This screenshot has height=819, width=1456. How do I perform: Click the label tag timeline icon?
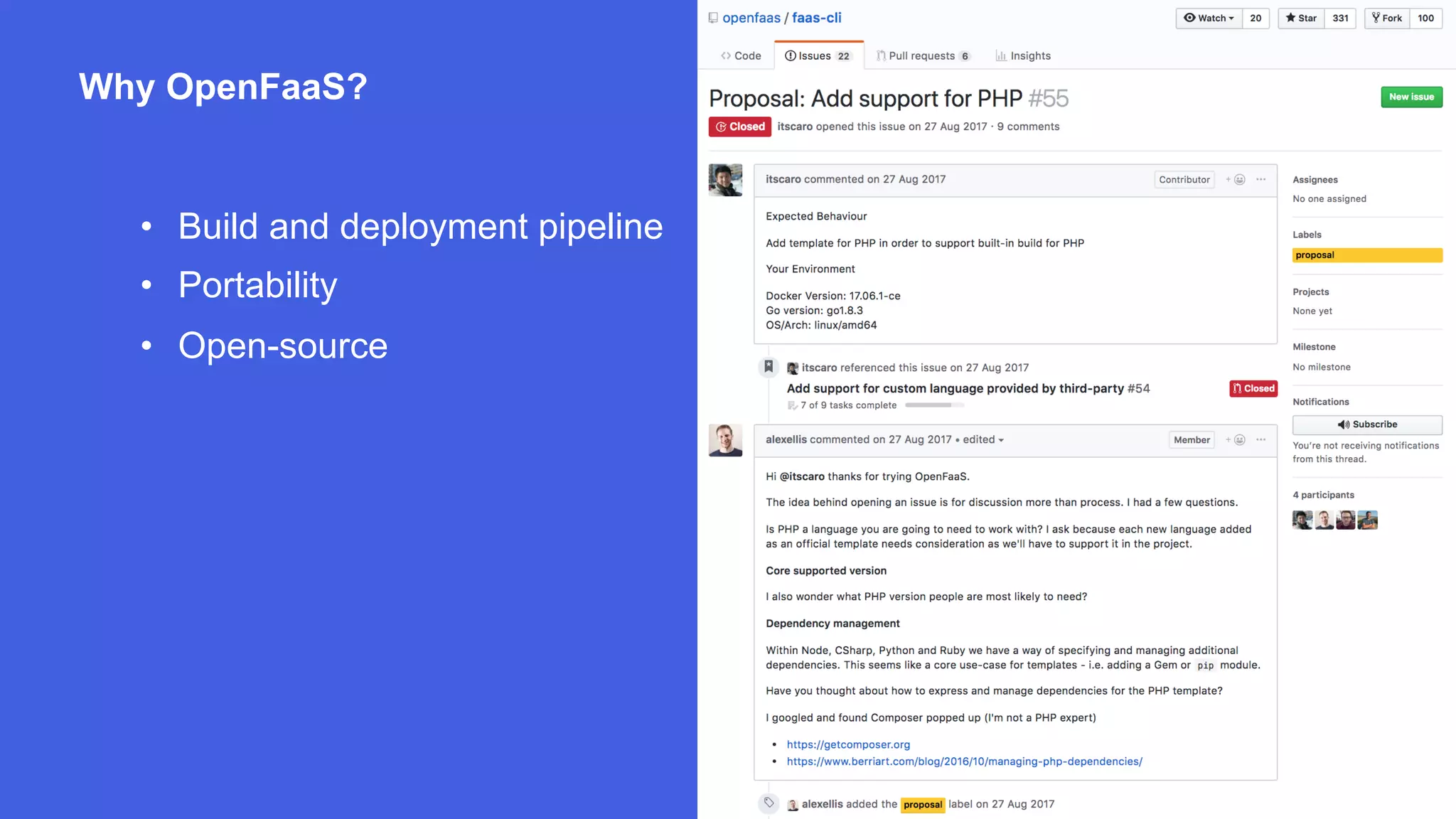769,803
